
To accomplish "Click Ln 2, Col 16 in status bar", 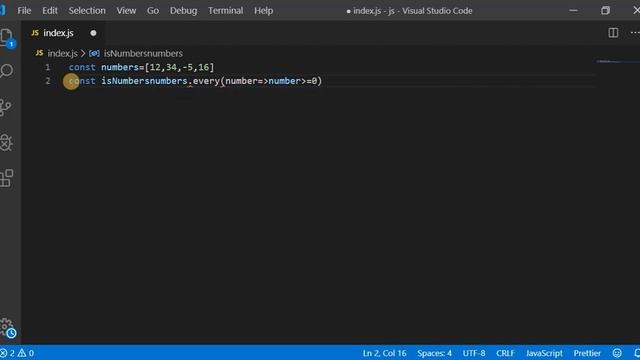I will point(384,353).
